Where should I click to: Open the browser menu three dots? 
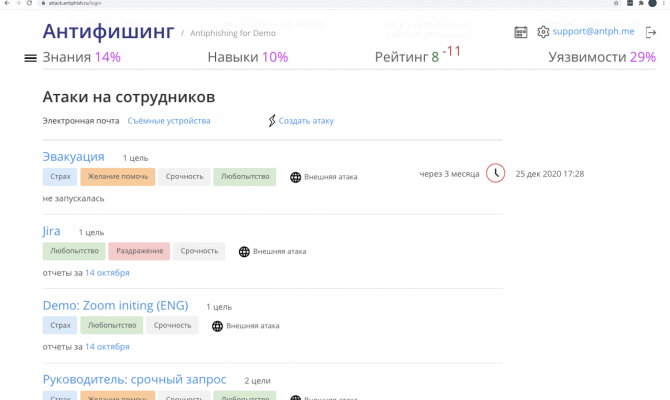coord(664,3)
